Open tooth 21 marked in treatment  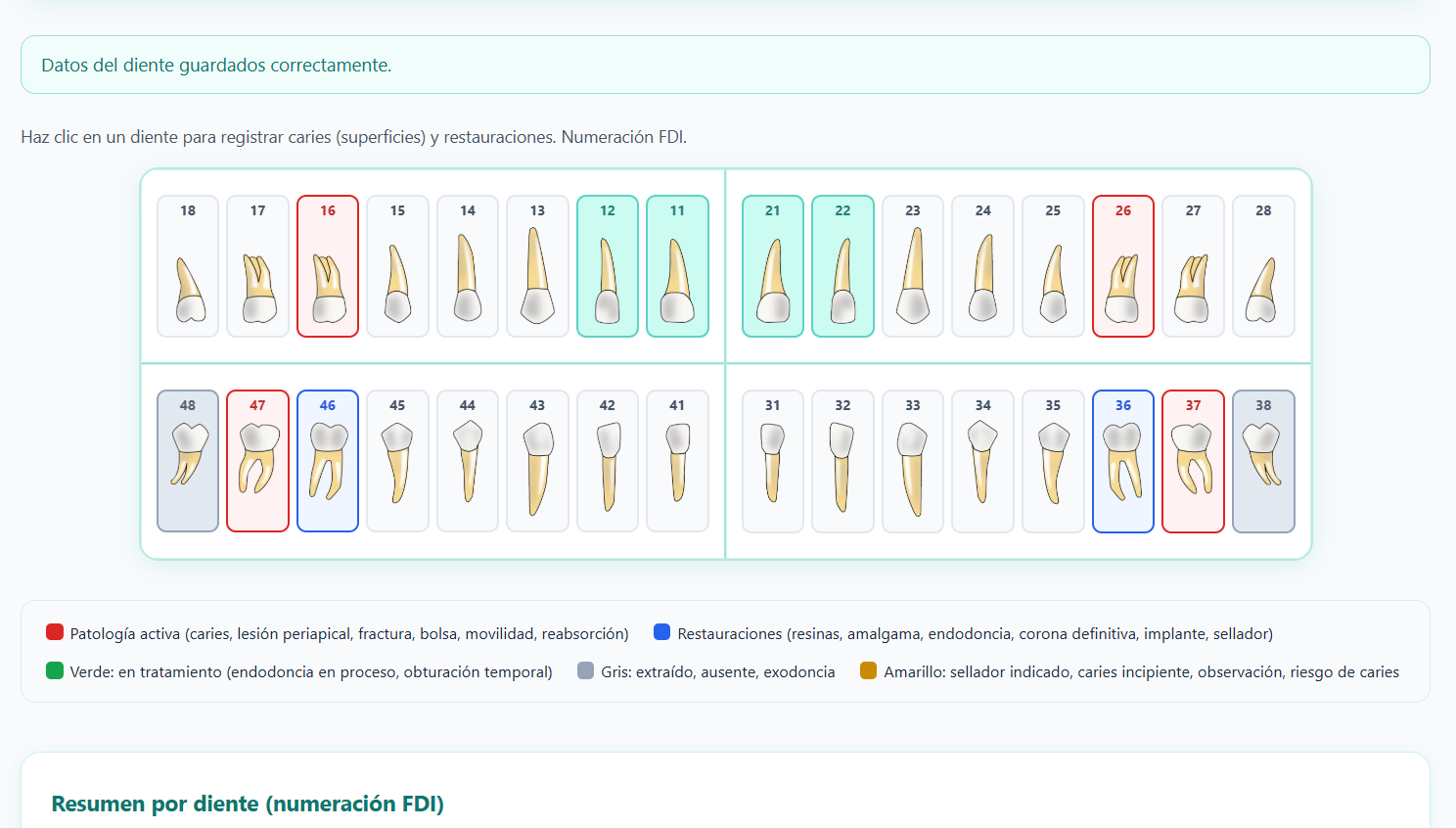pyautogui.click(x=773, y=266)
